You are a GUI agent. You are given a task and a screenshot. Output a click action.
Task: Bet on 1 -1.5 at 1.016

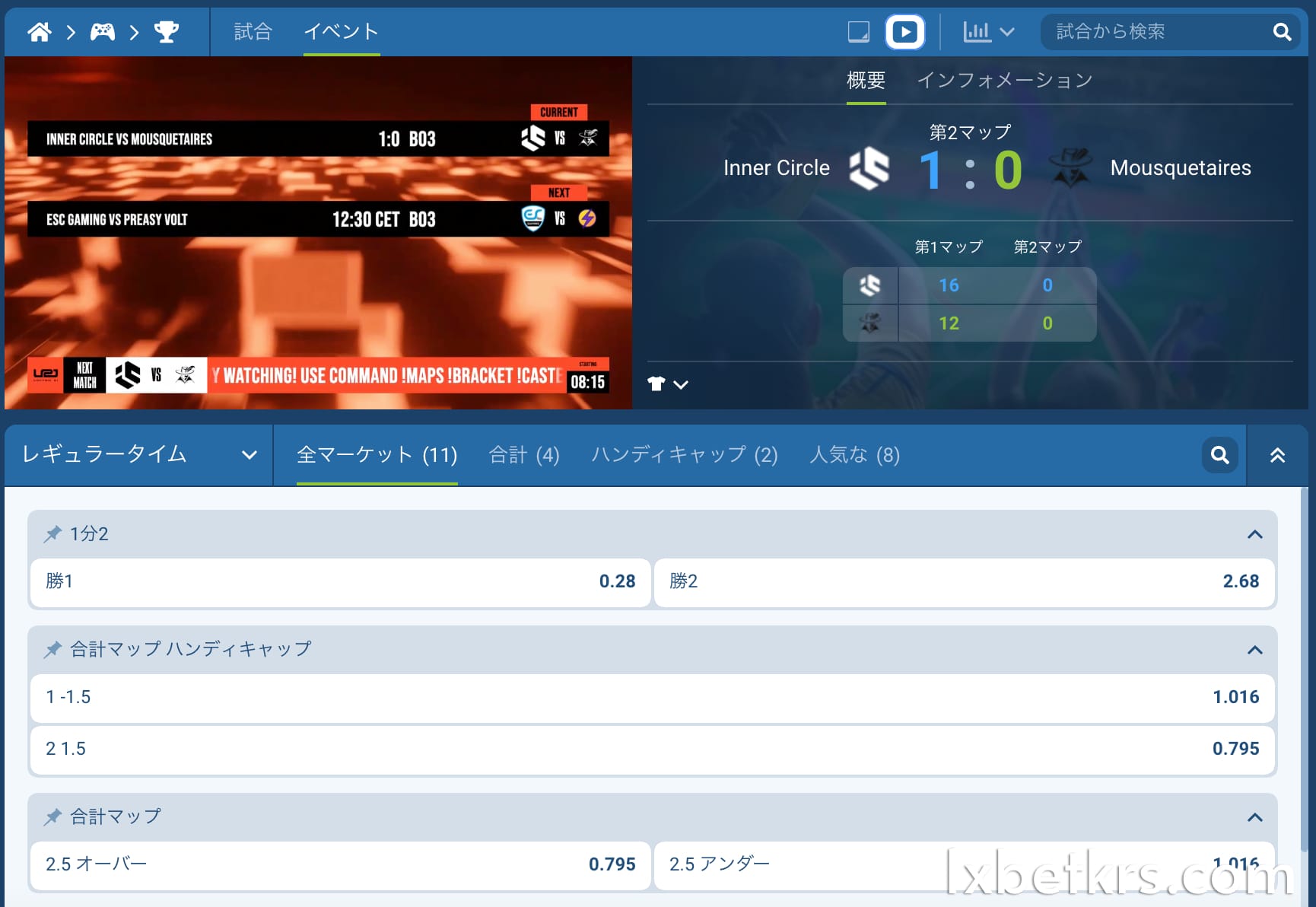pyautogui.click(x=653, y=698)
